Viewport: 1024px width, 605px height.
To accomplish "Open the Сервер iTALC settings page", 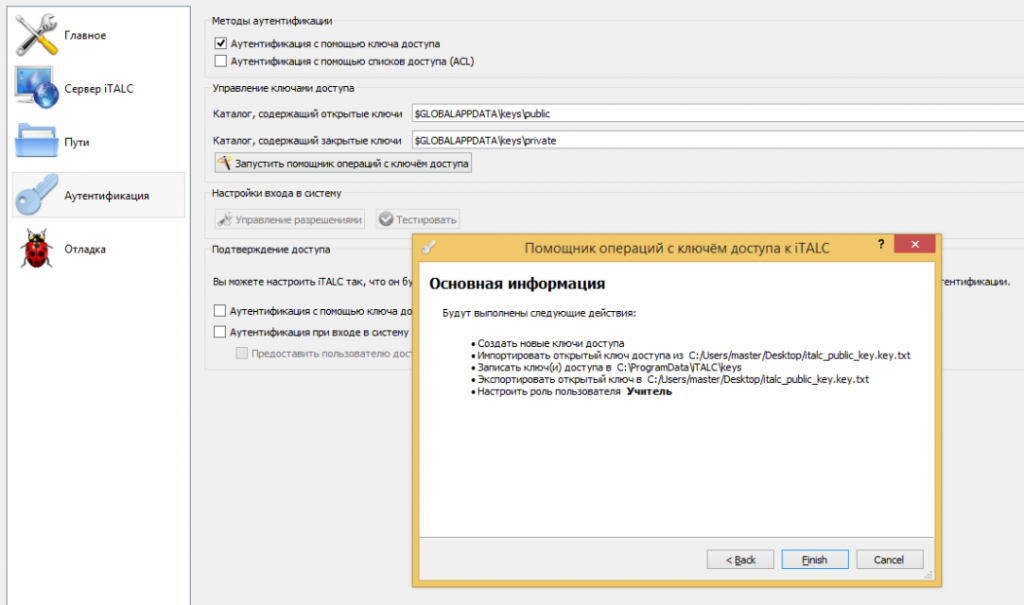I will pos(98,89).
